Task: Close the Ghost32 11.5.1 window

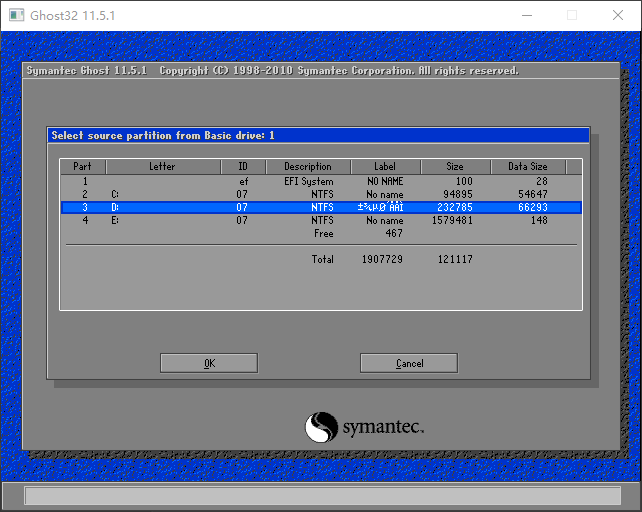Action: point(617,15)
